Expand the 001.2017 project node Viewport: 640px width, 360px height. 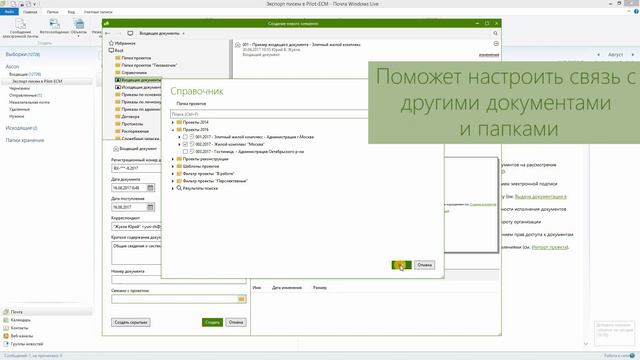pyautogui.click(x=179, y=137)
